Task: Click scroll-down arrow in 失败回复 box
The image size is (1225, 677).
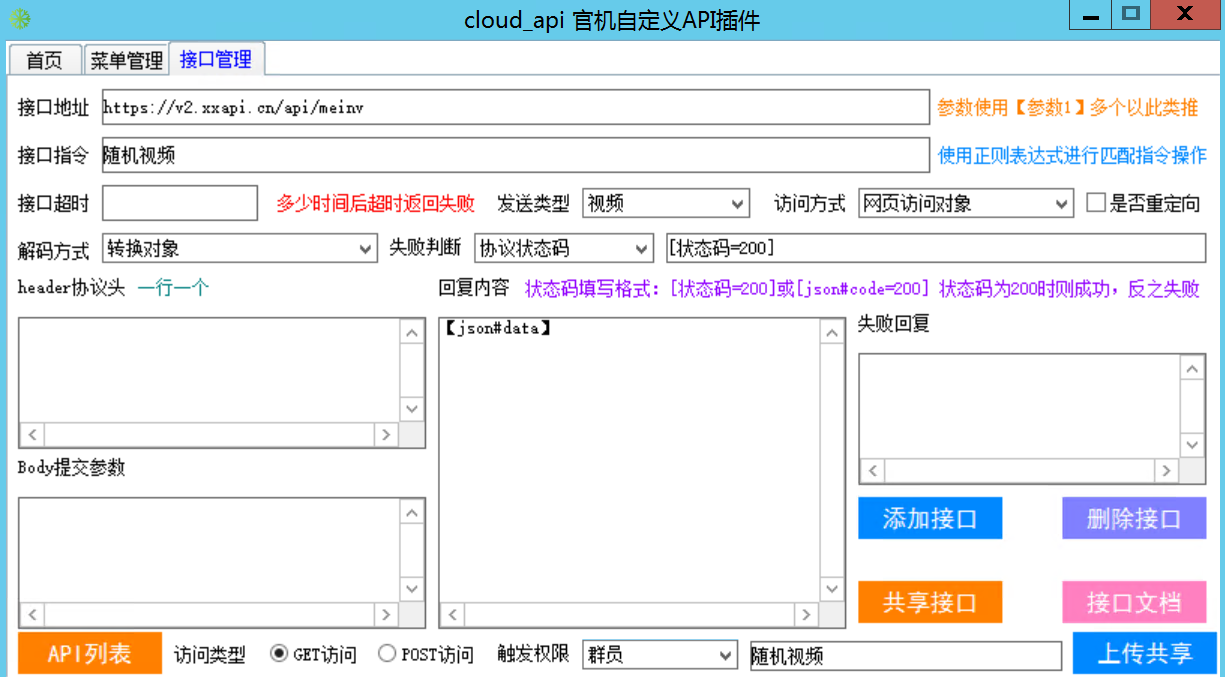Action: pos(1192,444)
